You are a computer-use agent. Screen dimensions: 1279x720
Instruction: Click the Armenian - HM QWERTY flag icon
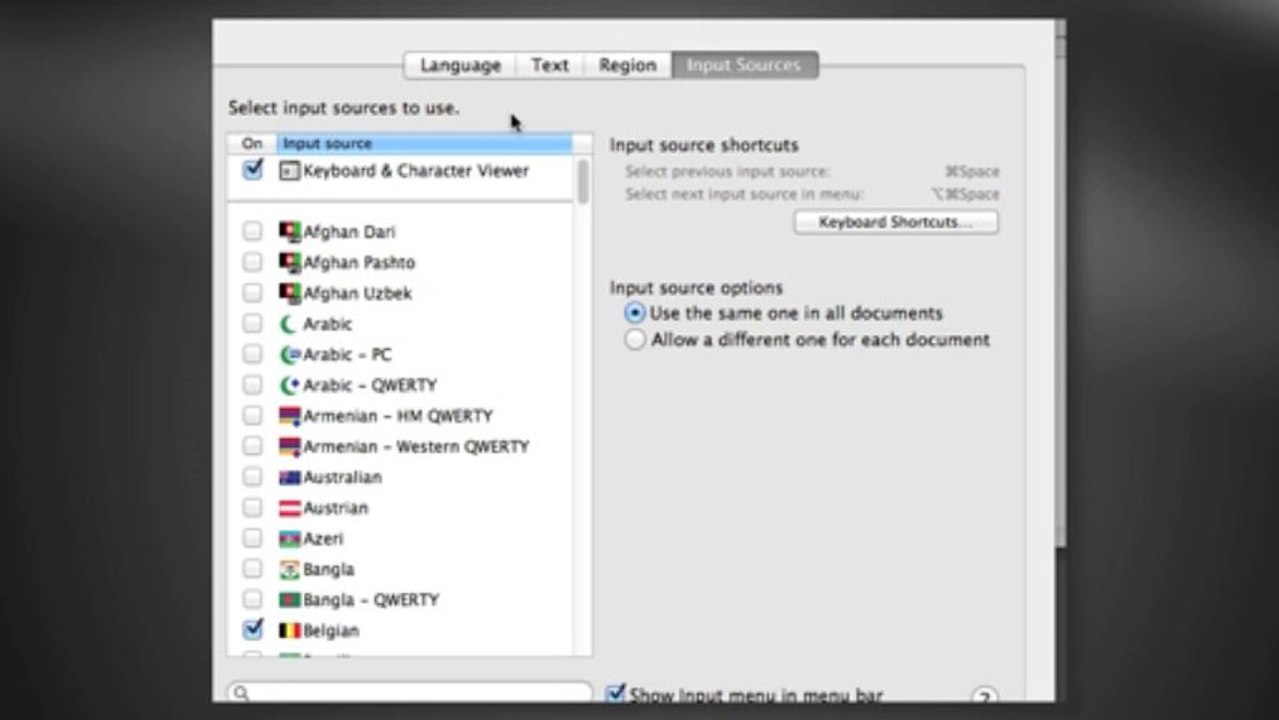click(x=290, y=416)
